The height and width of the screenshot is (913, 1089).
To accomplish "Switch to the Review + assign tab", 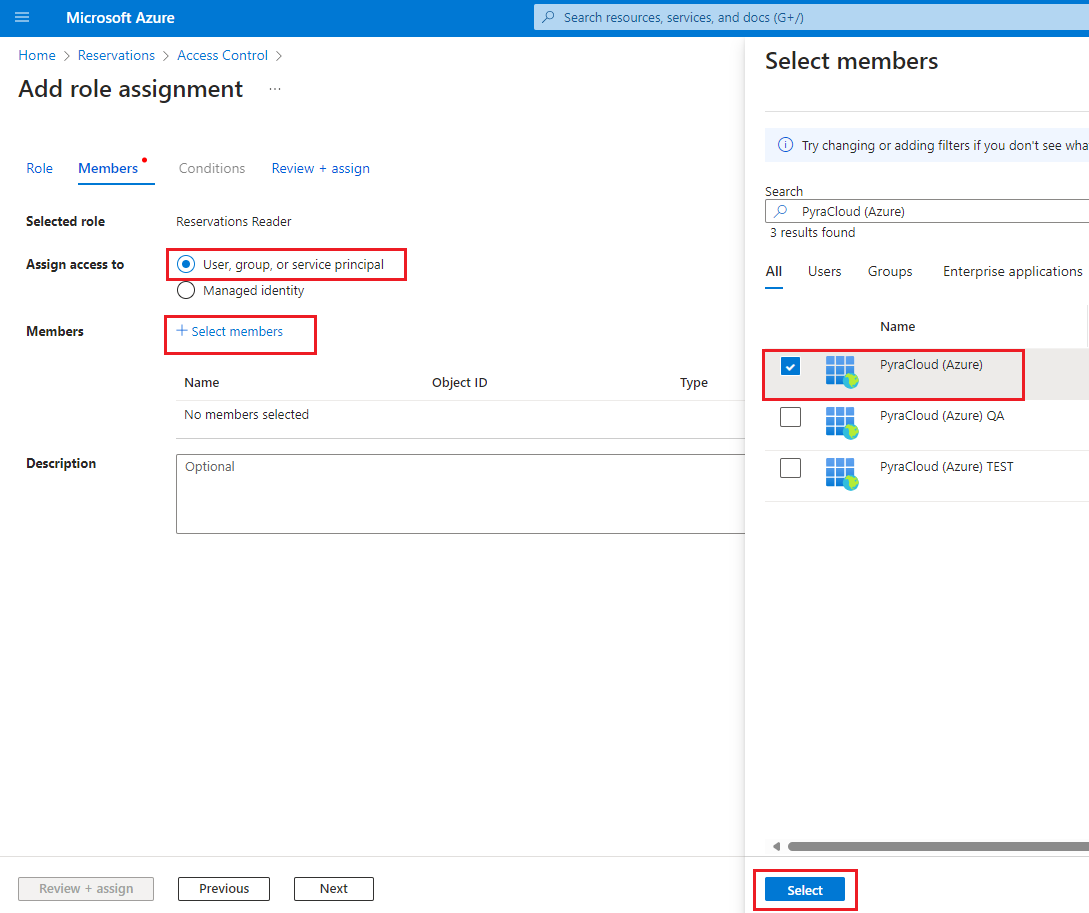I will click(320, 169).
